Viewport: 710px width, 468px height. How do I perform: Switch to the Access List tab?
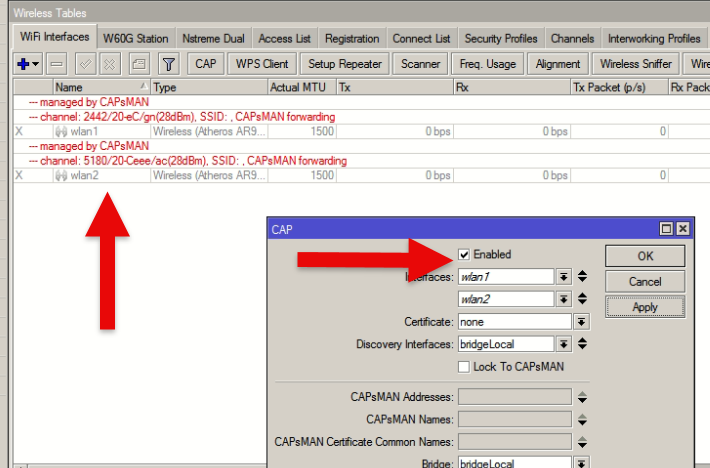coord(284,38)
